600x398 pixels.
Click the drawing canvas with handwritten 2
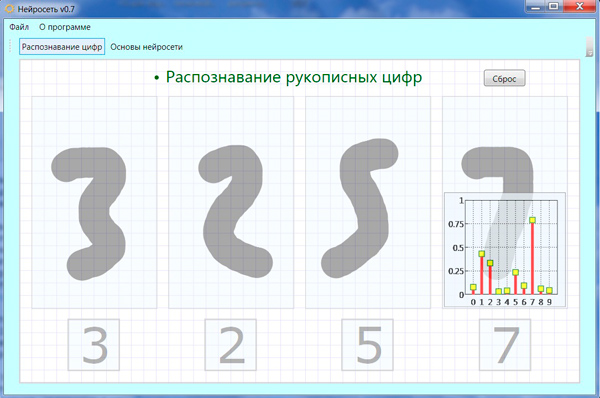[x=231, y=202]
